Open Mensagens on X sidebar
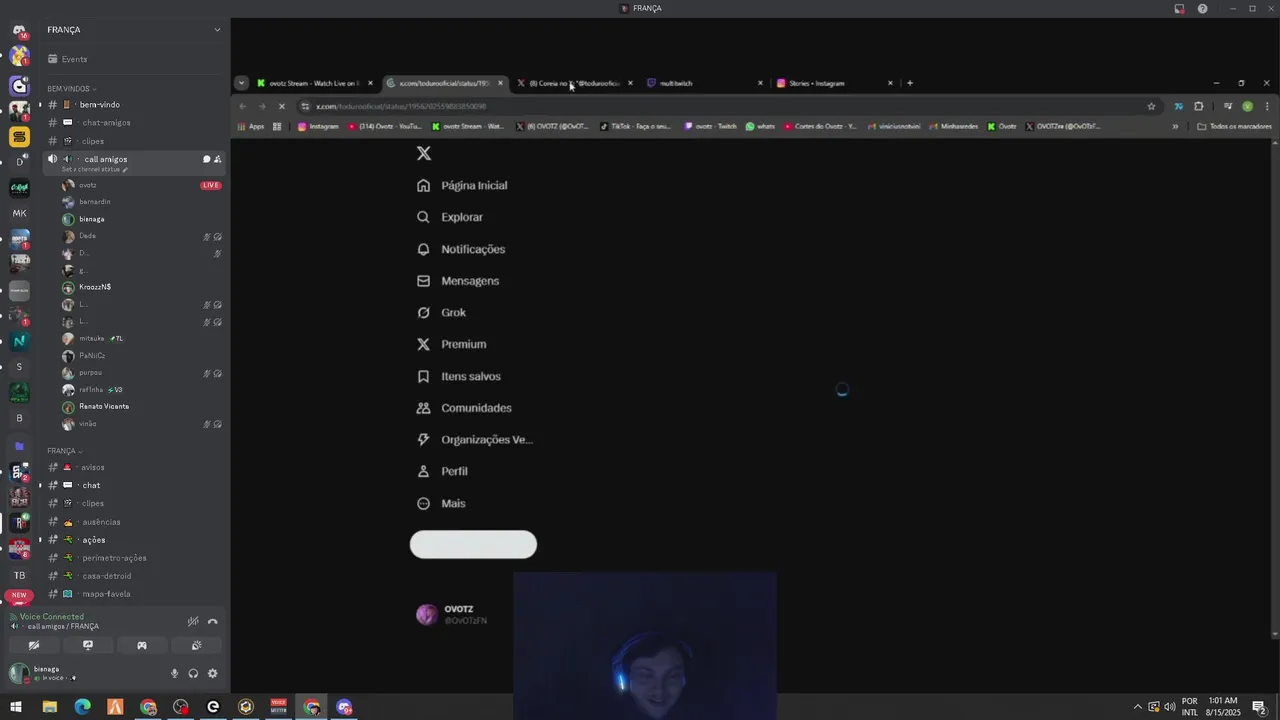 457,281
